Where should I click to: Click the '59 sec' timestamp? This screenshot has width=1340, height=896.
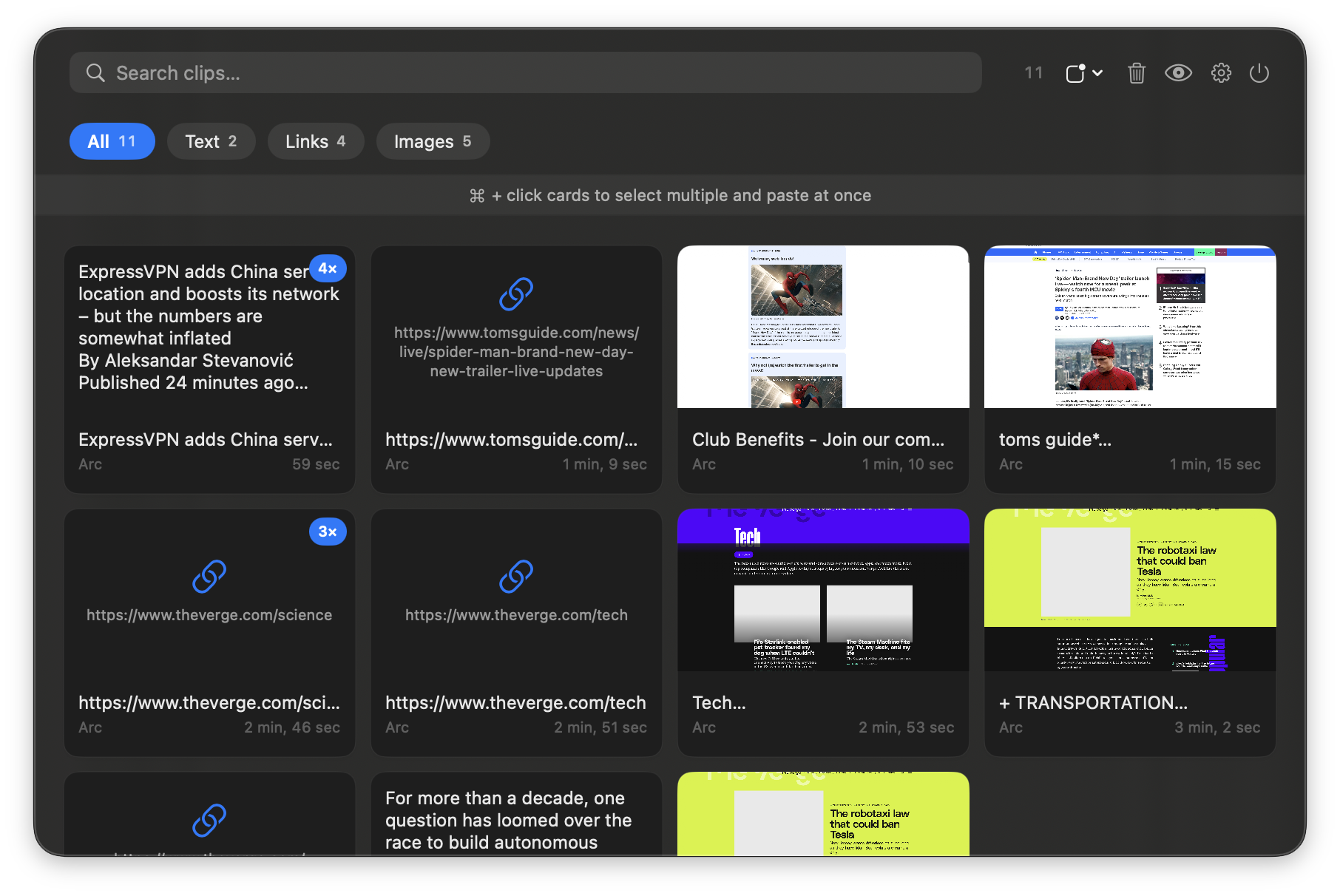(316, 464)
